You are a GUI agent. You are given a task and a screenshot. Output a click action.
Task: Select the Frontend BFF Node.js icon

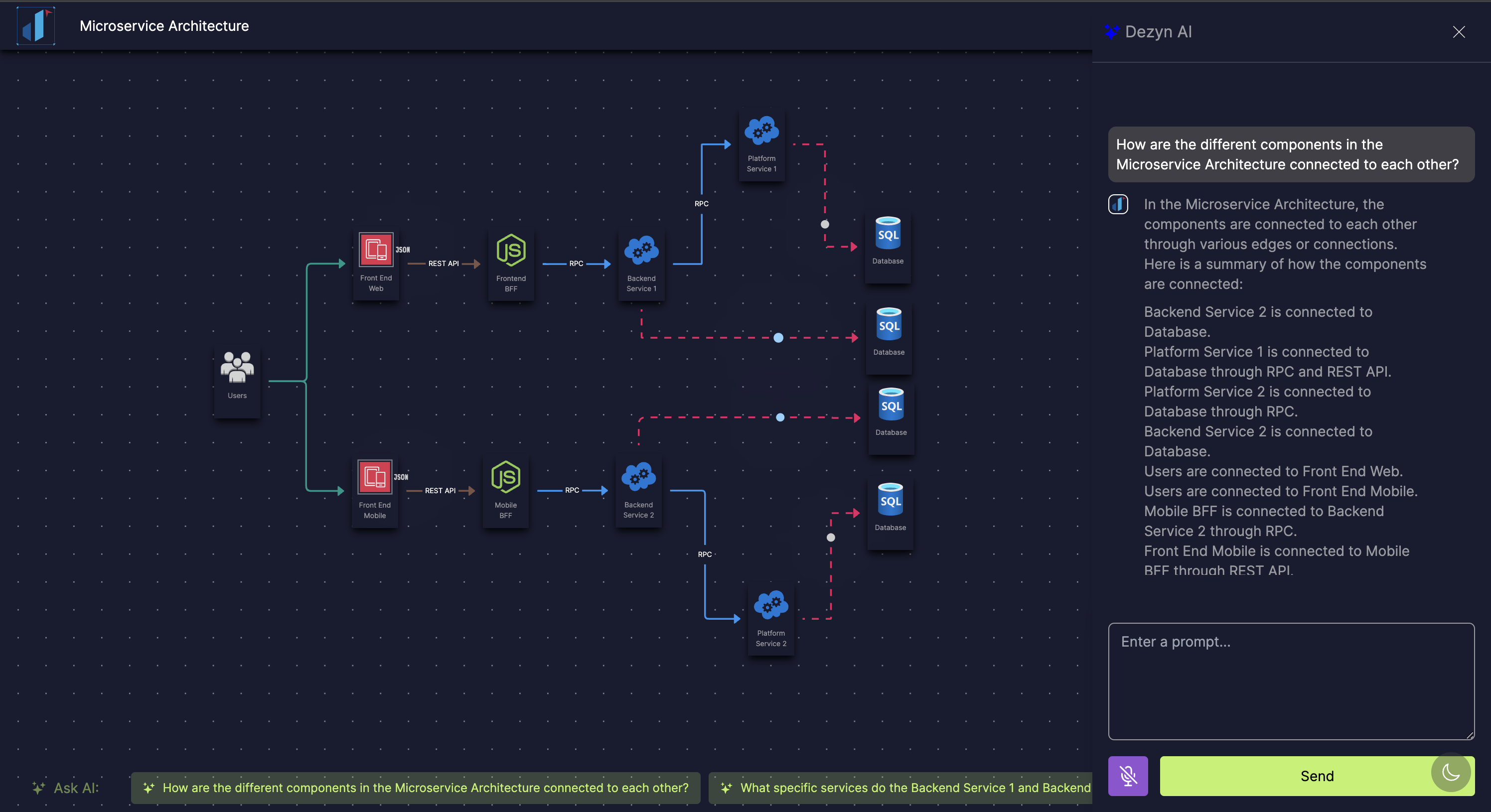(x=510, y=251)
